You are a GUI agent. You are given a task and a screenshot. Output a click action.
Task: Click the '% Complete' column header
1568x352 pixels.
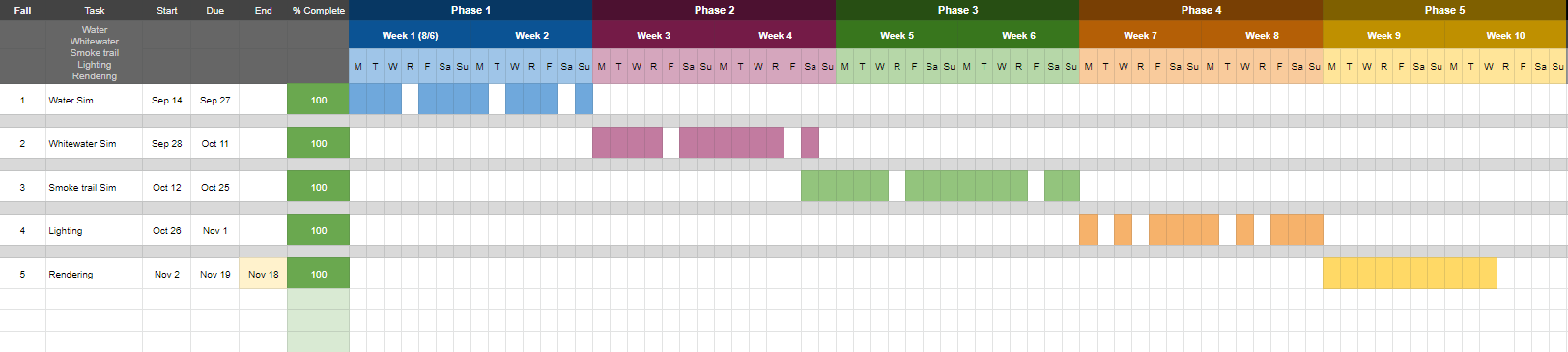[x=319, y=10]
